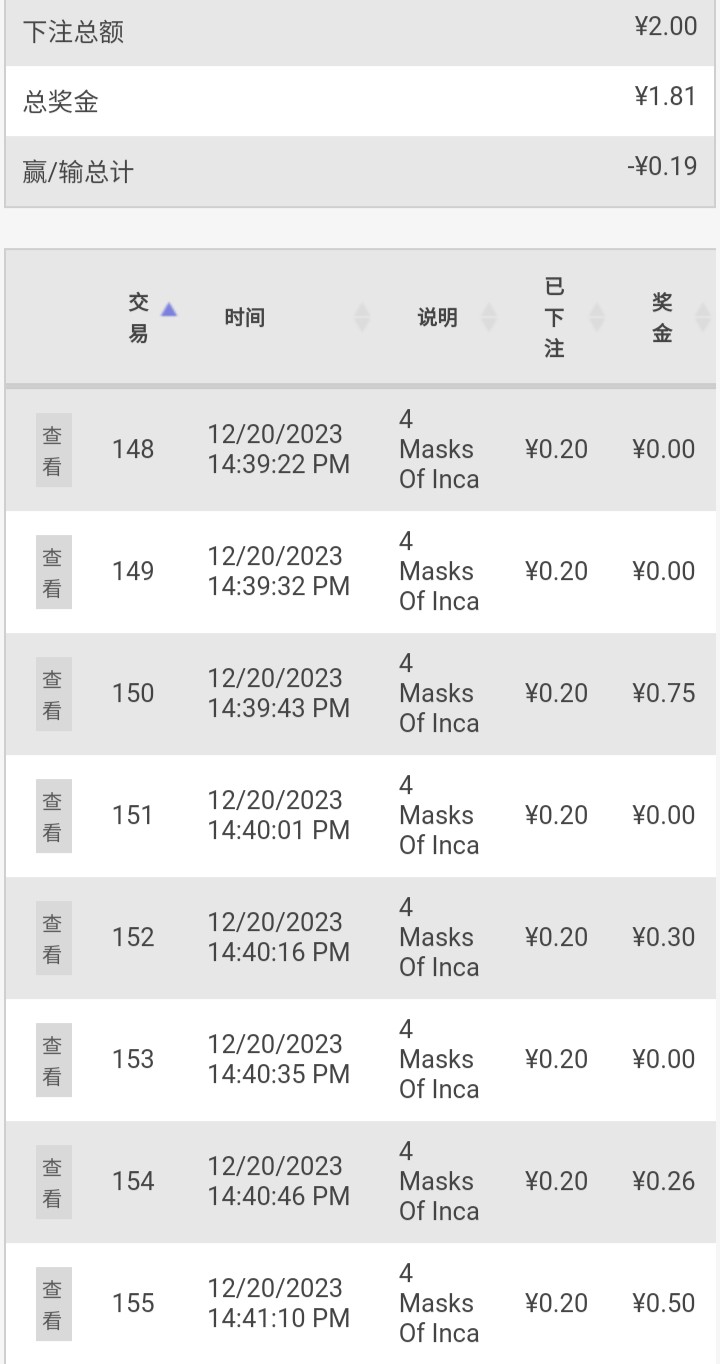Screen dimensions: 720x1364
Task: Click the 说明 column header label
Action: 437,318
